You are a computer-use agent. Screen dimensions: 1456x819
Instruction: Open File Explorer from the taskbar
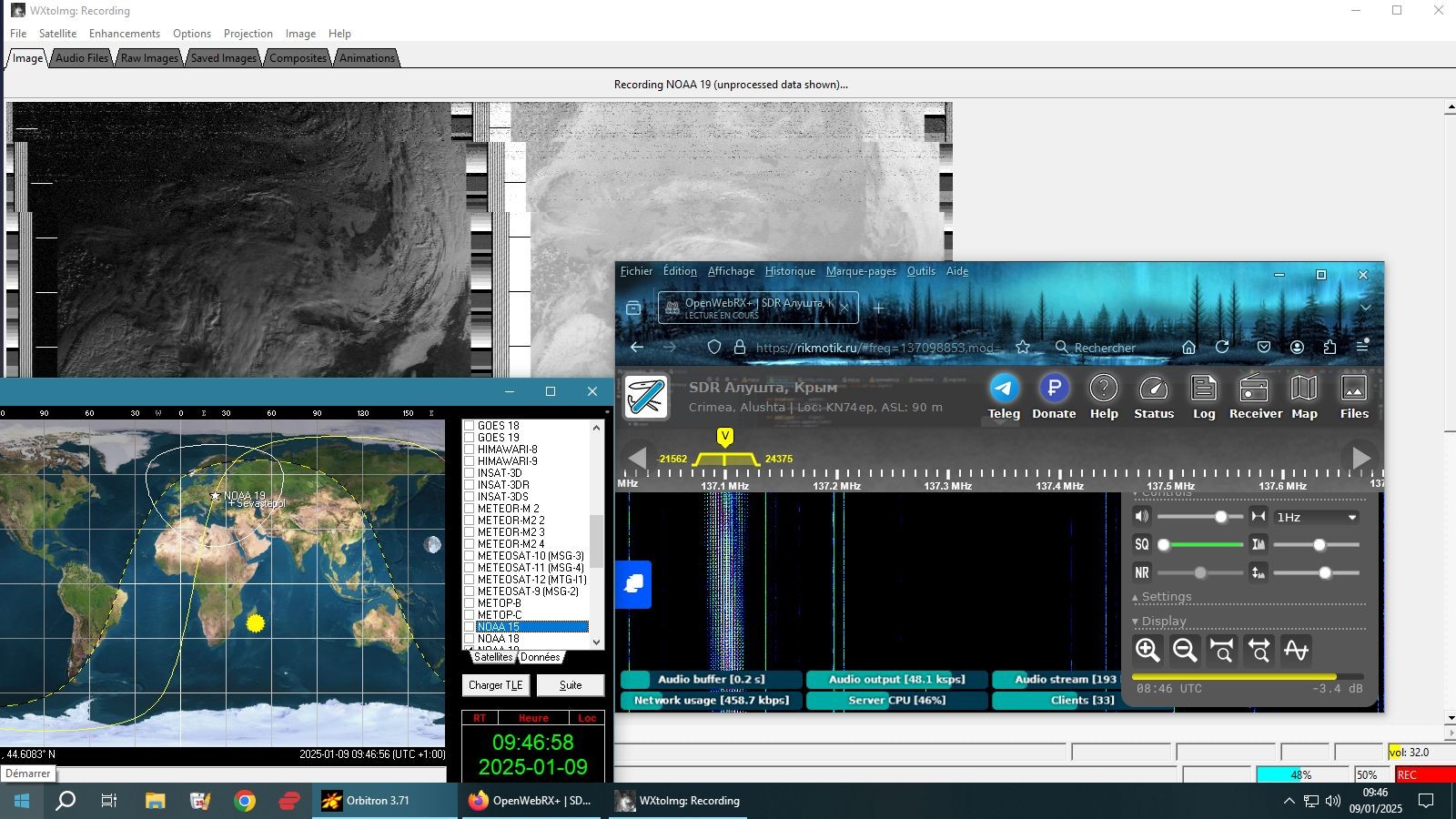coord(155,801)
